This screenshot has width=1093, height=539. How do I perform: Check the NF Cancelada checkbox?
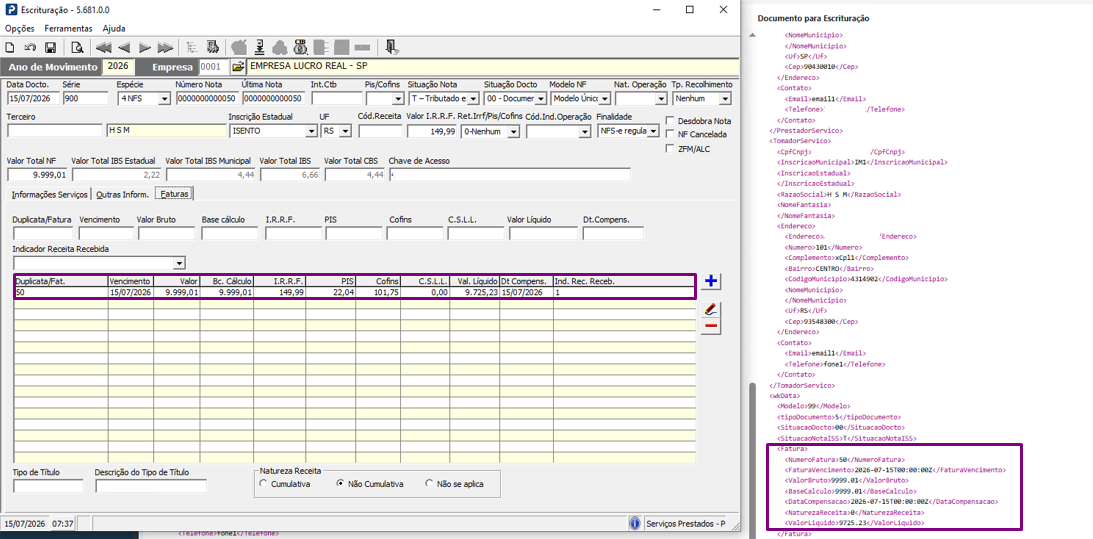[671, 134]
